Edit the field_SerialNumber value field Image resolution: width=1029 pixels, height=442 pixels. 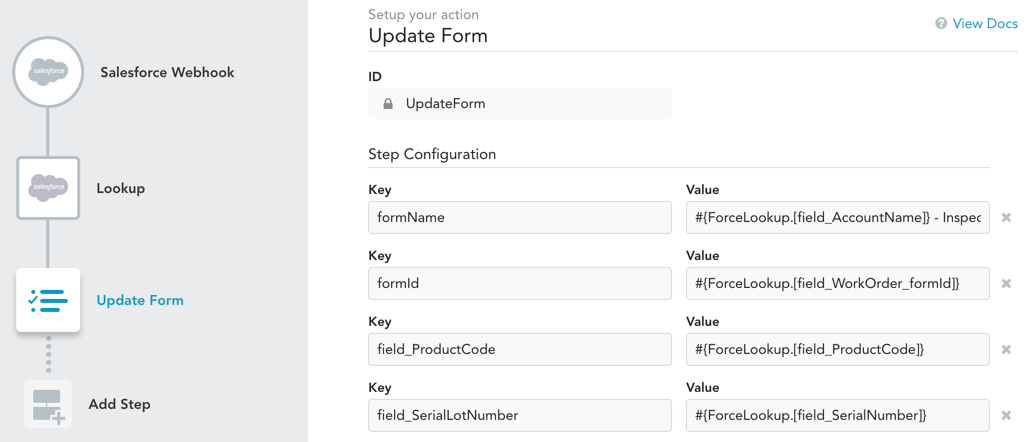tap(837, 416)
